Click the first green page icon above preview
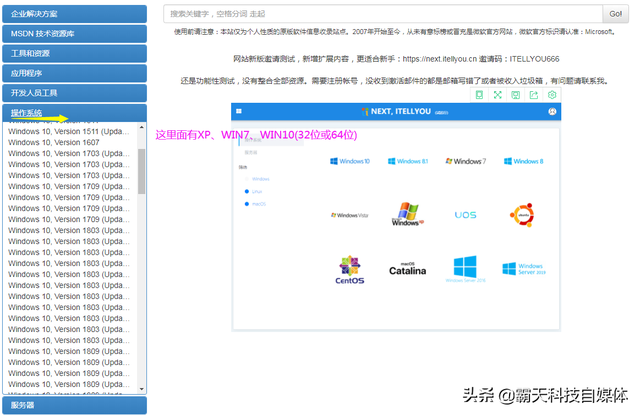 (x=479, y=95)
